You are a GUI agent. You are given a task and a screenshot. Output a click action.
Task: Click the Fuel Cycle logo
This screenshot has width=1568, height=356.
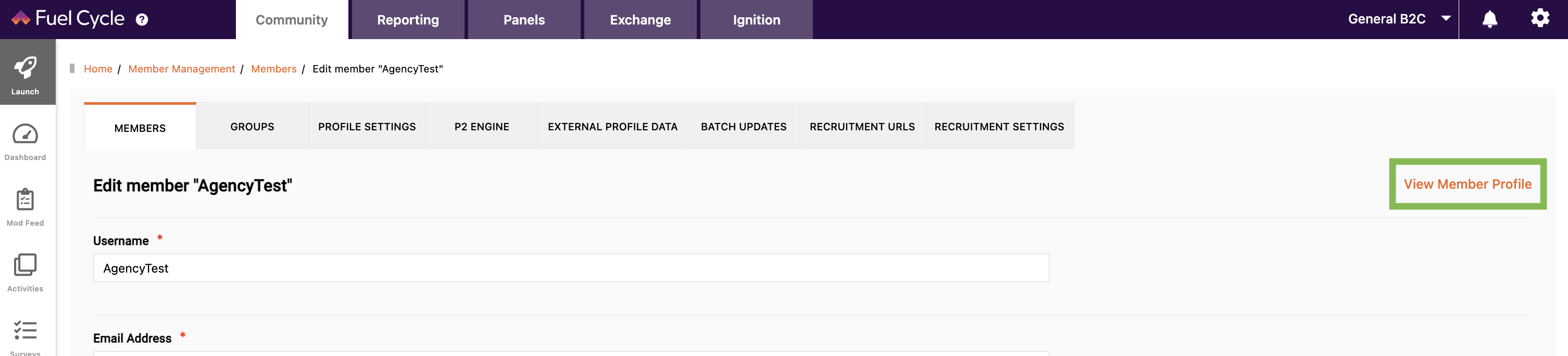68,19
